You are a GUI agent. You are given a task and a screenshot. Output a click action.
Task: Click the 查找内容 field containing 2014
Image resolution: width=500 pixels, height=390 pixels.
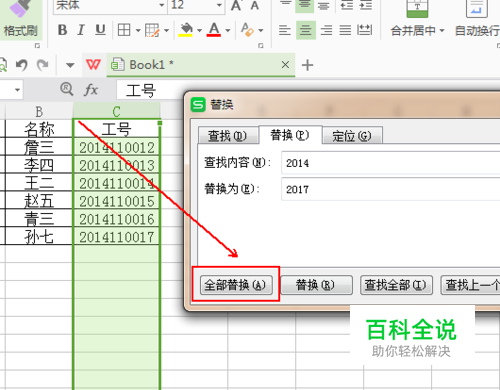[391, 163]
